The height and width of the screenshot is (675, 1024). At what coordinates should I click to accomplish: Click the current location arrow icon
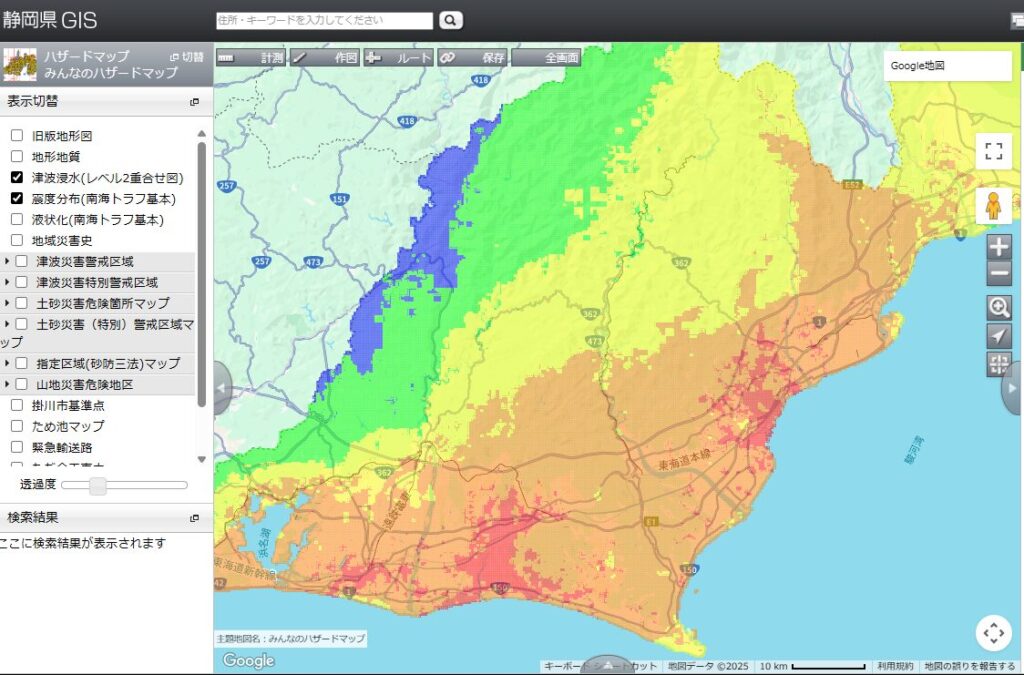pyautogui.click(x=999, y=336)
